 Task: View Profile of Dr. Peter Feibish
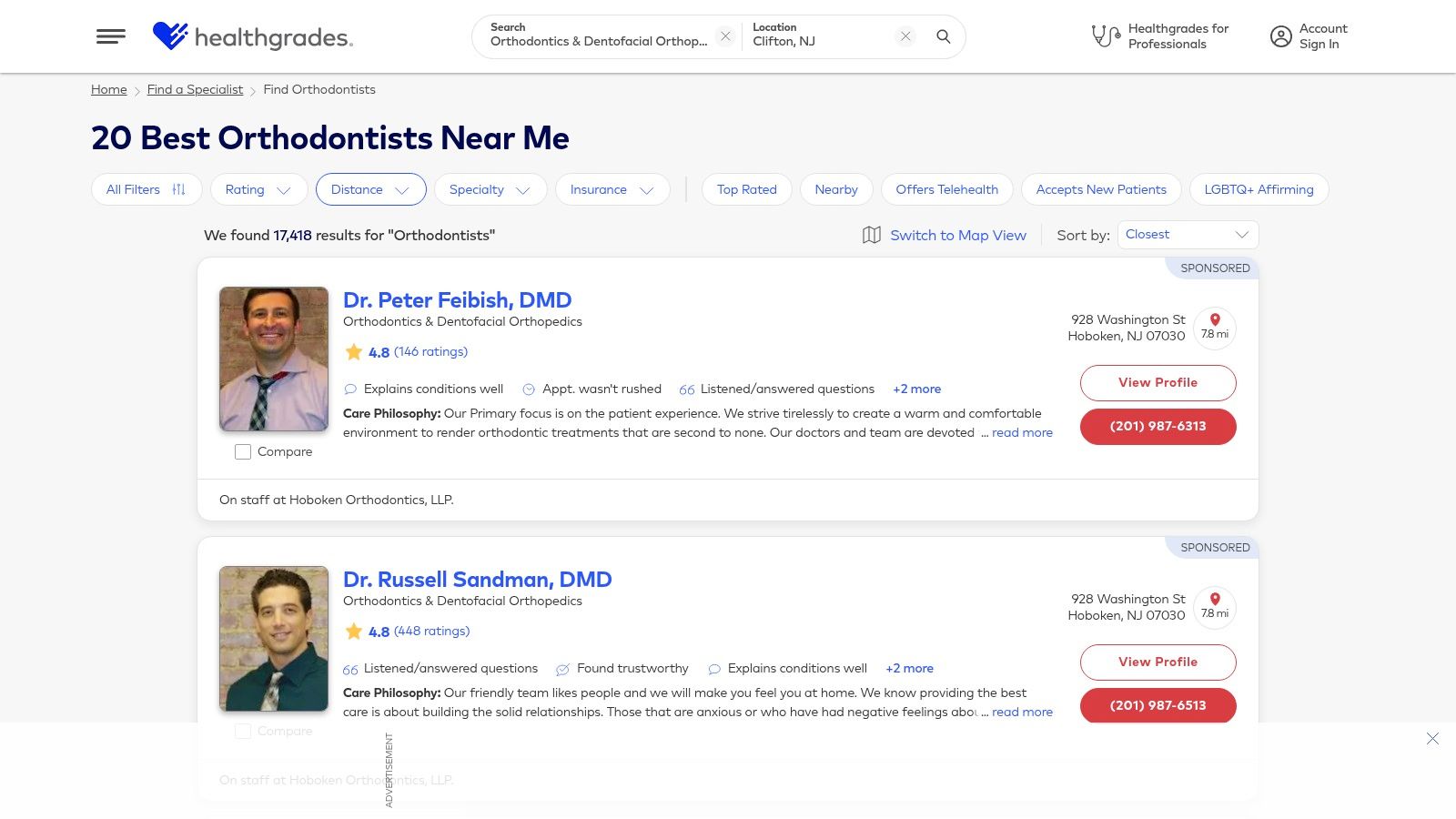(x=1158, y=383)
